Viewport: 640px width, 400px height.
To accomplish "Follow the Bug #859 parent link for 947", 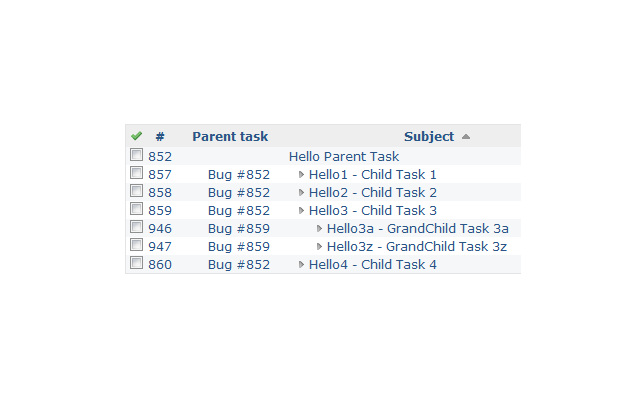I will click(x=239, y=247).
